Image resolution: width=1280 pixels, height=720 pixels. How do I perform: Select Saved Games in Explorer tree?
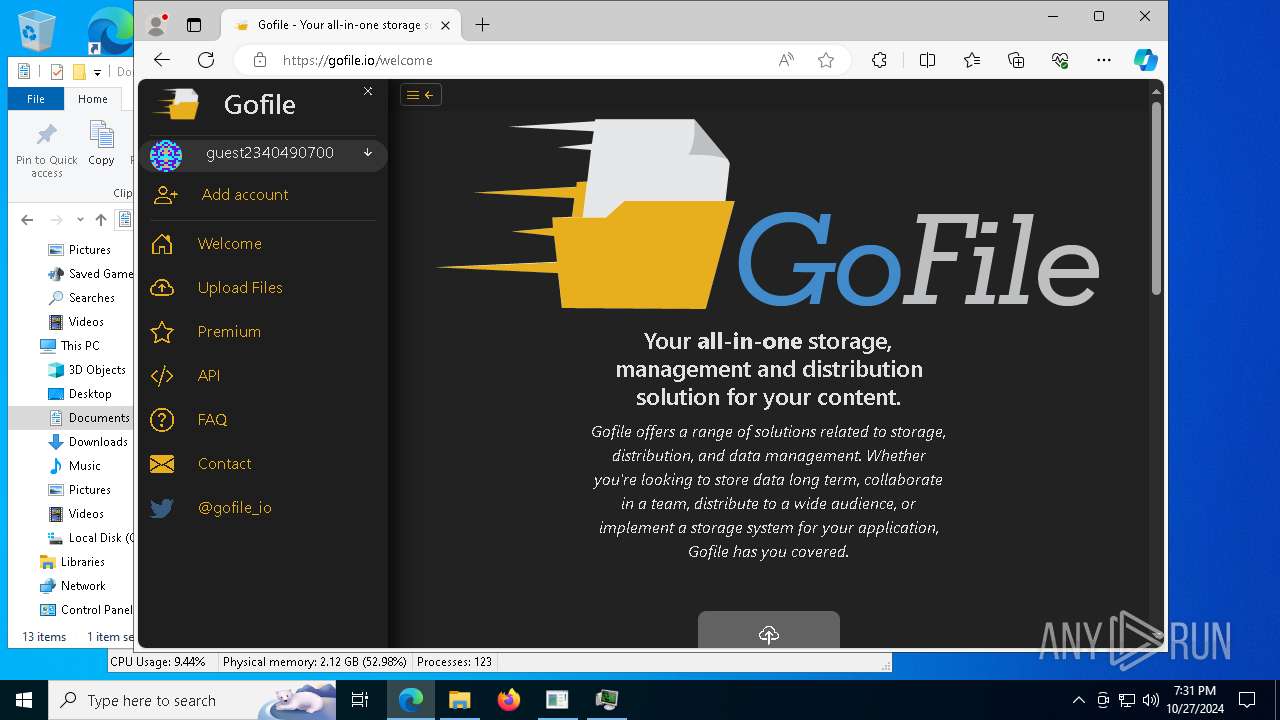(92, 274)
